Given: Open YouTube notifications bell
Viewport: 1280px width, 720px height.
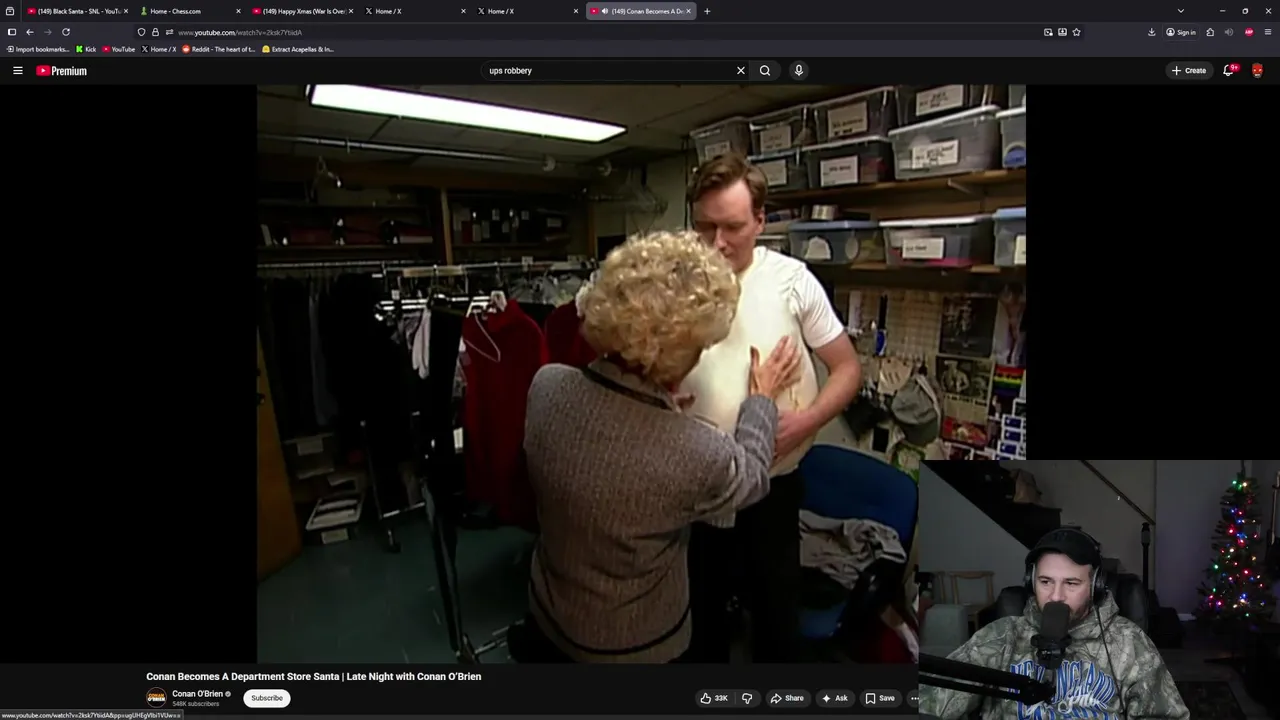Looking at the screenshot, I should pos(1229,70).
